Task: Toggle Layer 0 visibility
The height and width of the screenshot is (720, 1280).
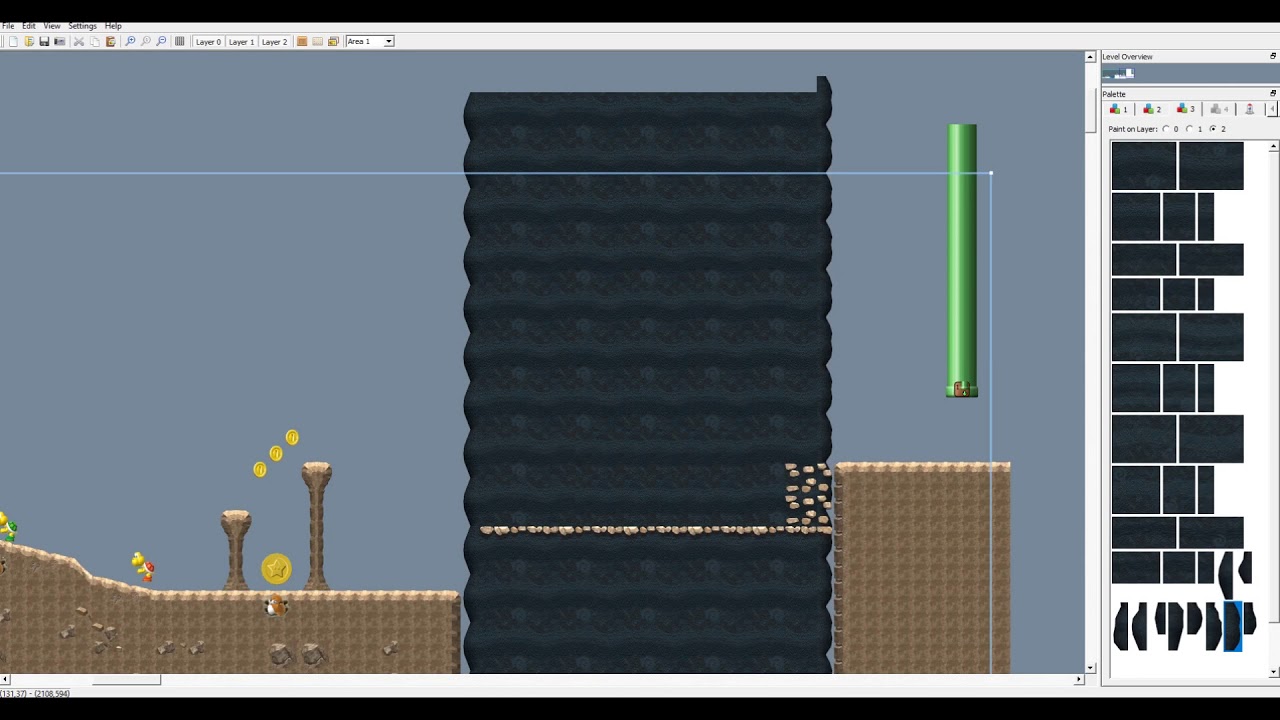Action: [208, 42]
